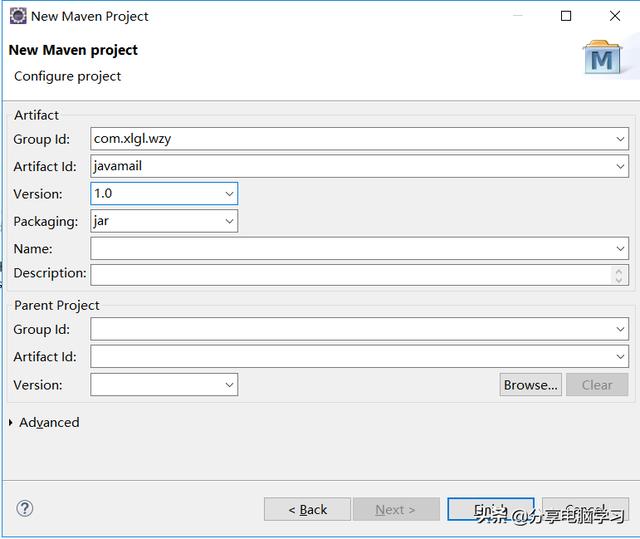Maximize the New Maven Project window
This screenshot has width=640, height=539.
(x=566, y=16)
